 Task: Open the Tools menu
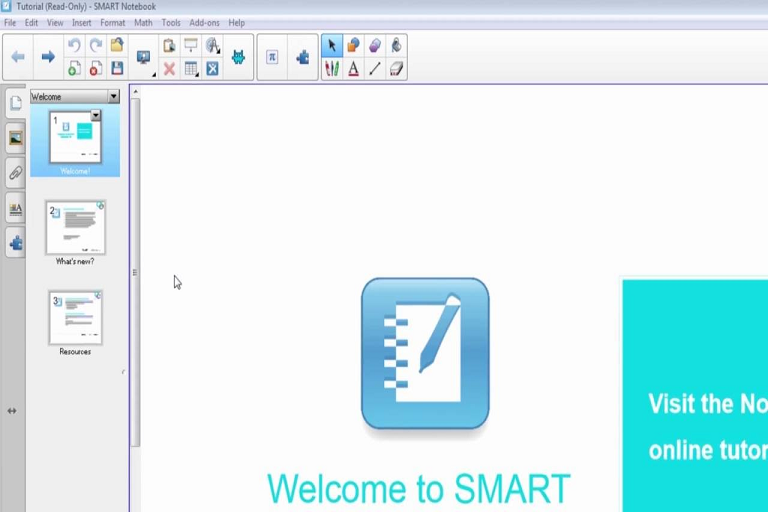coord(171,23)
